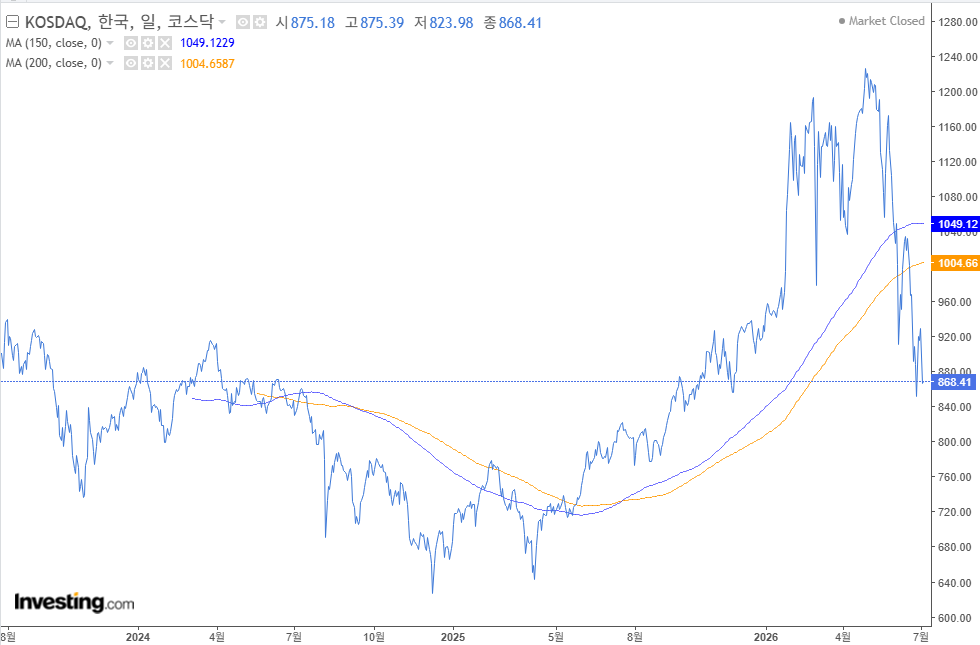The width and height of the screenshot is (980, 645).
Task: Click the Market Closed status indicator
Action: [x=881, y=21]
